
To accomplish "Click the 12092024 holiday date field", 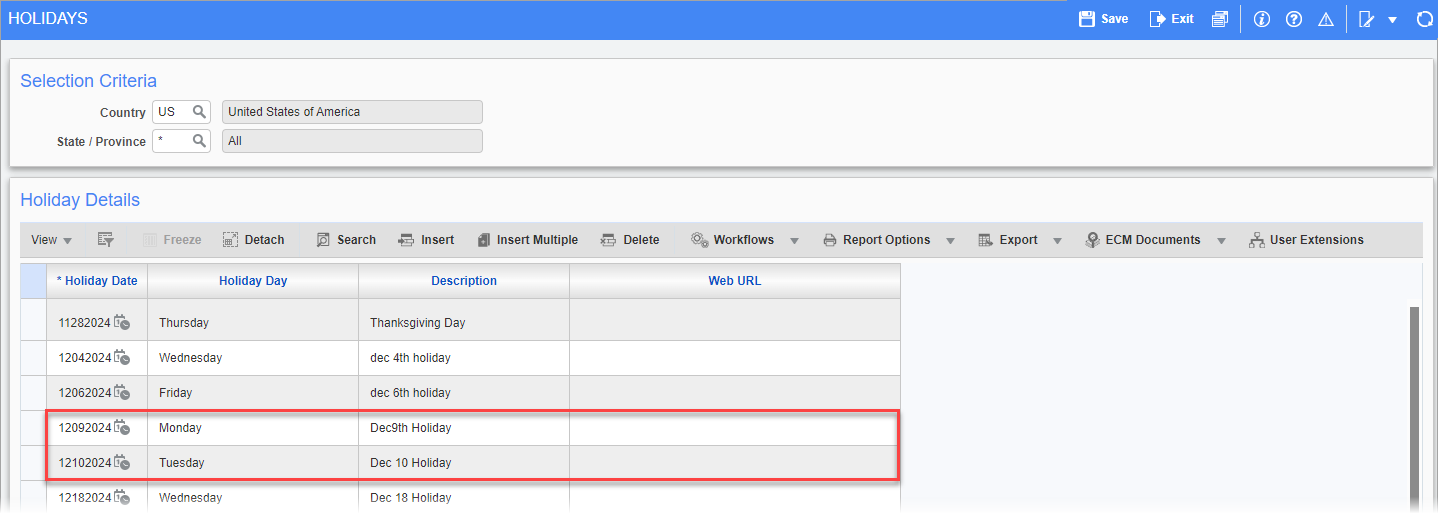I will click(85, 428).
